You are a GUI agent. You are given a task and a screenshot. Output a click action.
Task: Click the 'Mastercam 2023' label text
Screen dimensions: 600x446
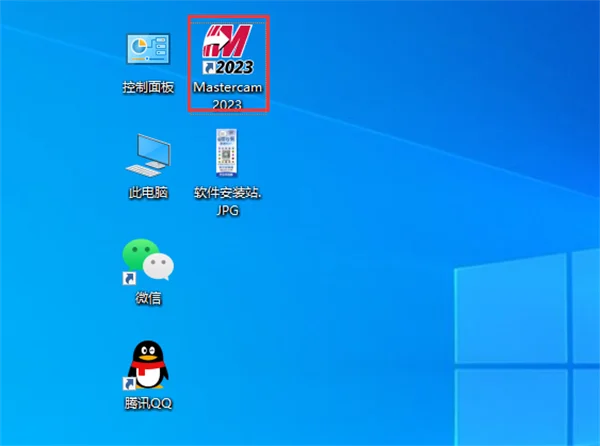(228, 95)
